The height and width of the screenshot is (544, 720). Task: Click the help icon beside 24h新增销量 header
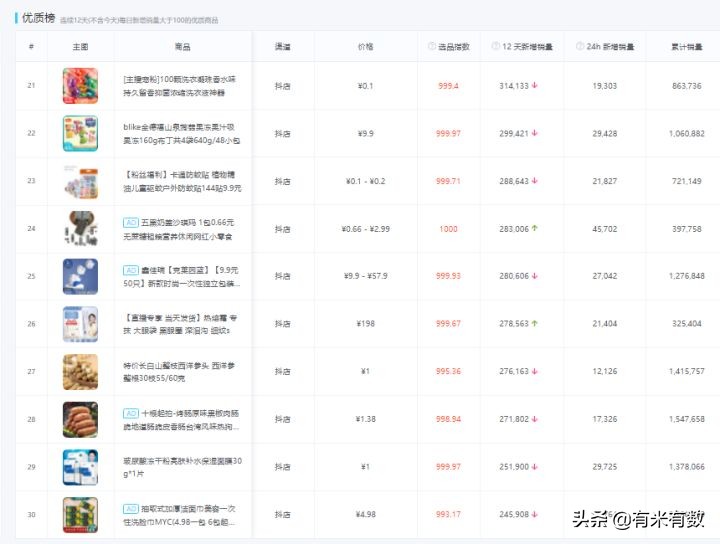tap(579, 46)
